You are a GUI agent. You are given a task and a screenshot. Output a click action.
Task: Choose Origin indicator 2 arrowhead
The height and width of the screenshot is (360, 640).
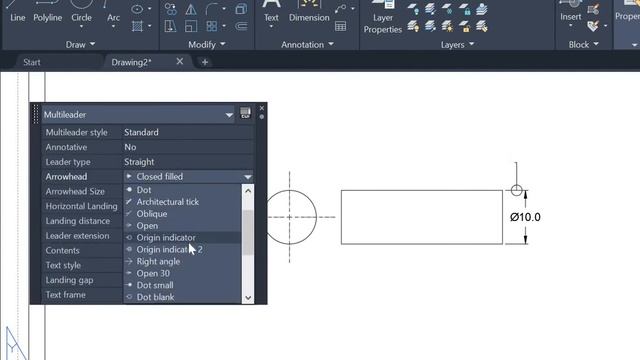click(182, 249)
